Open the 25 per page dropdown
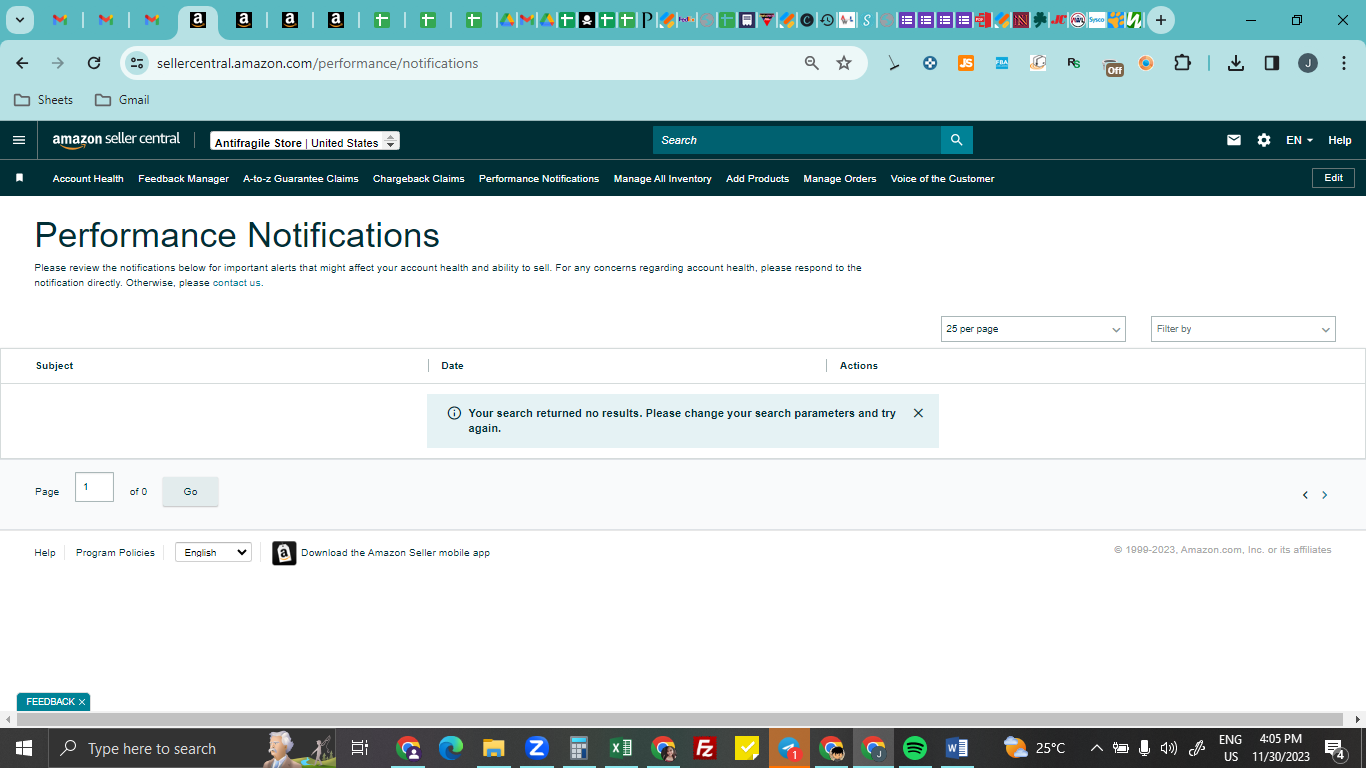Viewport: 1366px width, 768px height. pyautogui.click(x=1033, y=329)
